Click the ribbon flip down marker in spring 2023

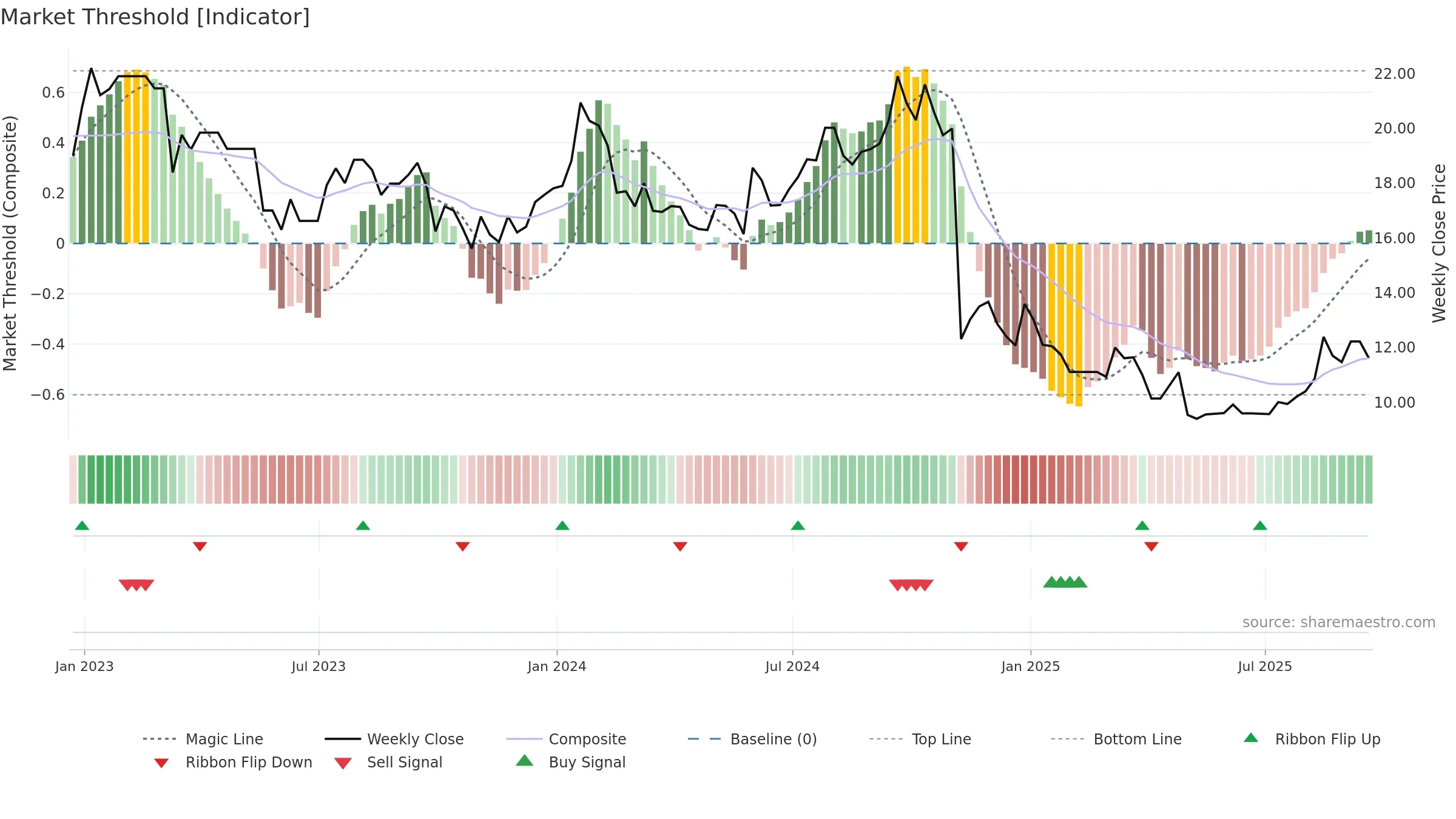pos(200,547)
